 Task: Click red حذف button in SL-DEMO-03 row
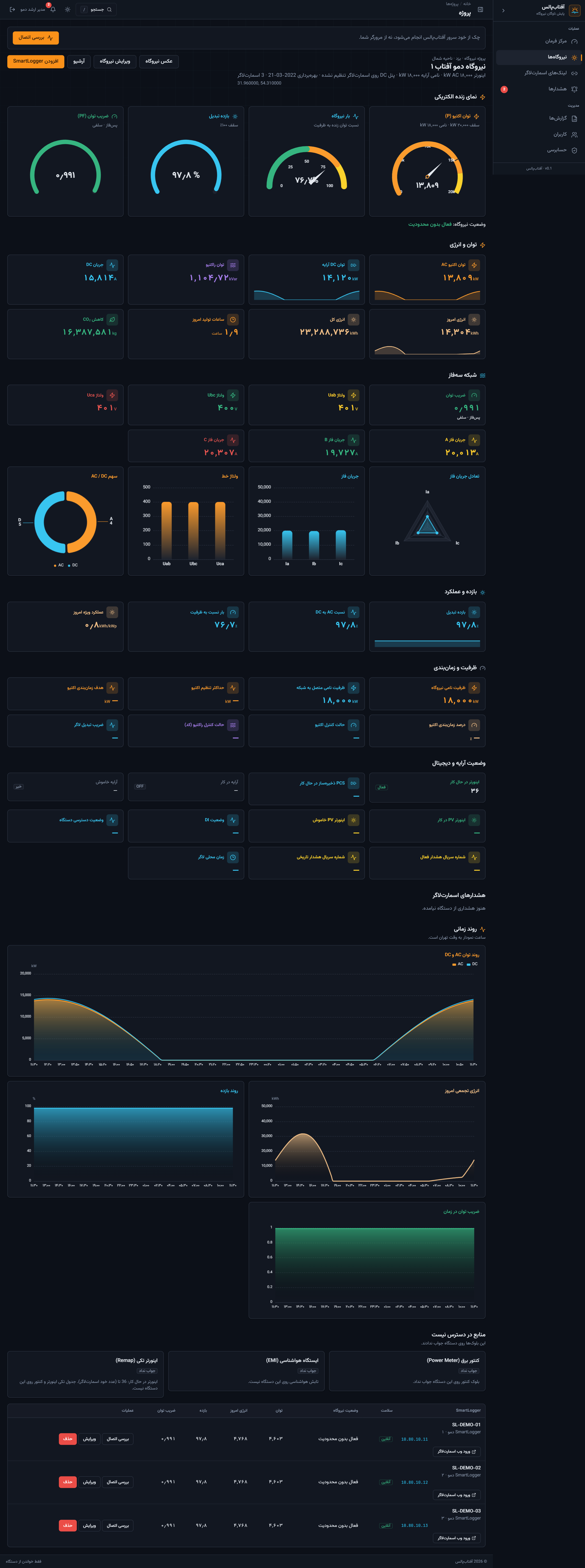68,1525
